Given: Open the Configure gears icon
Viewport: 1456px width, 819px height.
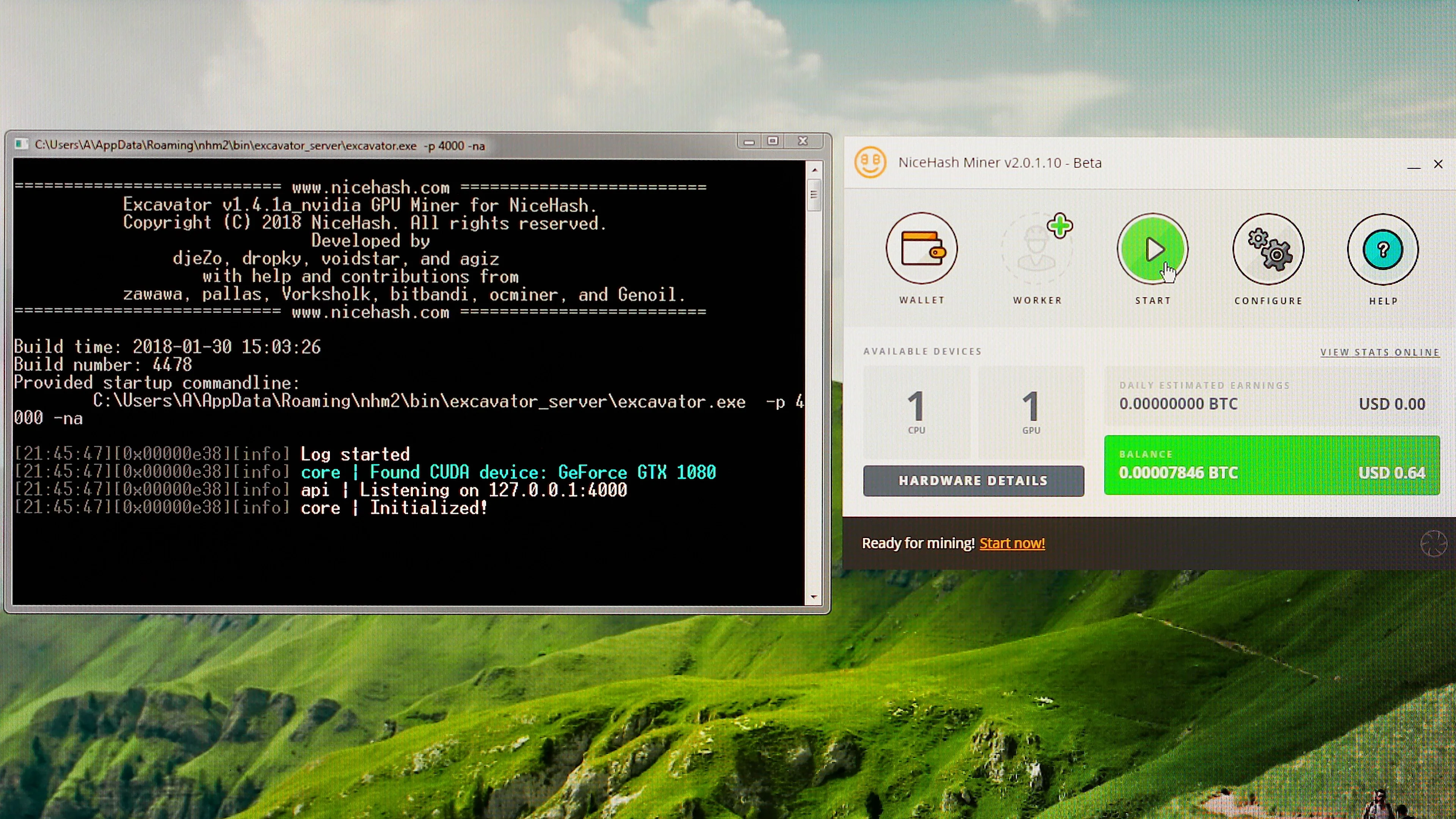Looking at the screenshot, I should pyautogui.click(x=1268, y=249).
